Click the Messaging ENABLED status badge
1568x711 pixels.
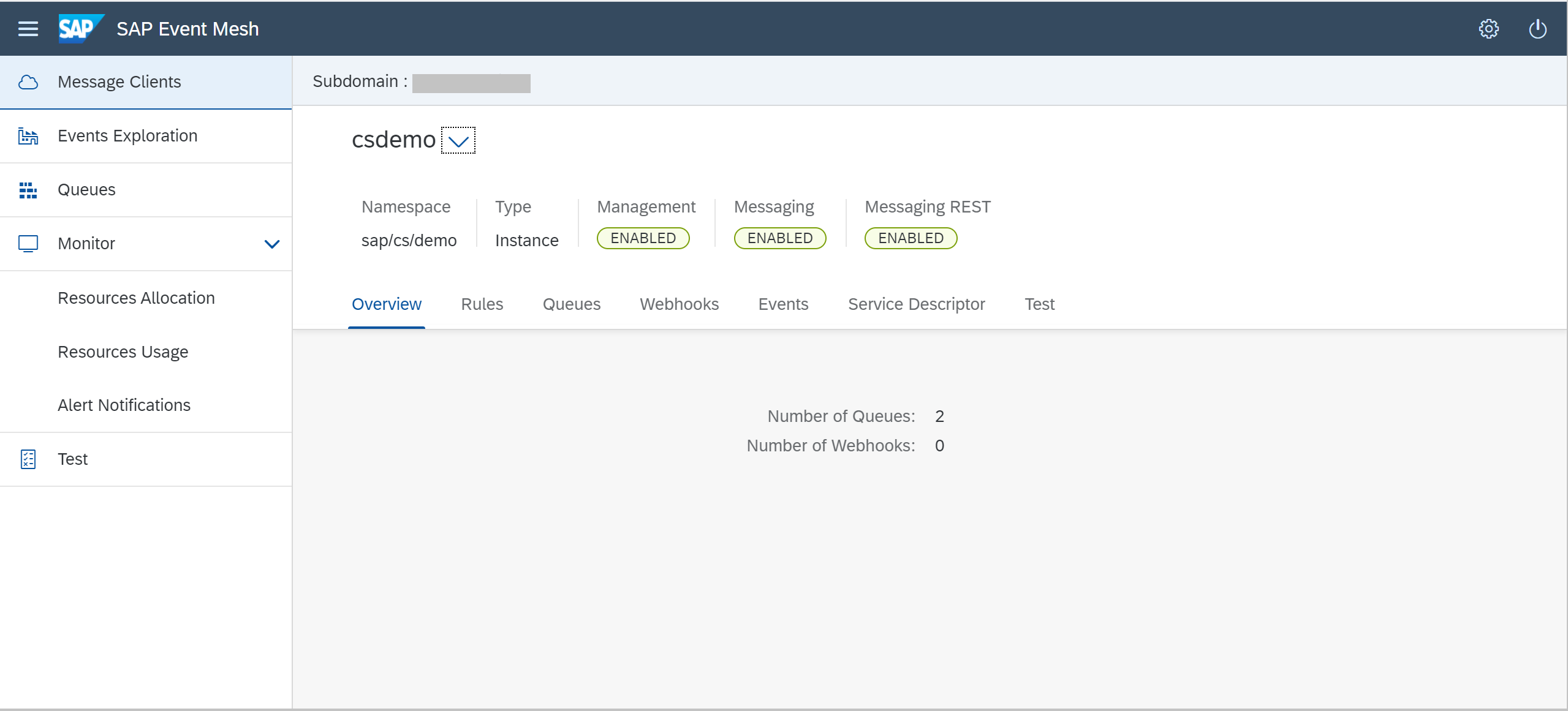[780, 238]
